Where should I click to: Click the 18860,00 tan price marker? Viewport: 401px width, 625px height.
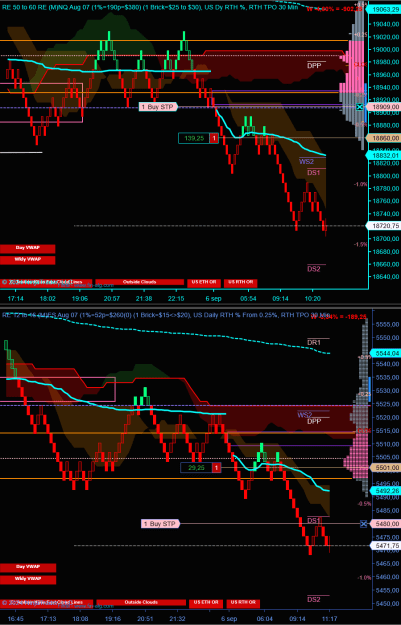coord(384,138)
